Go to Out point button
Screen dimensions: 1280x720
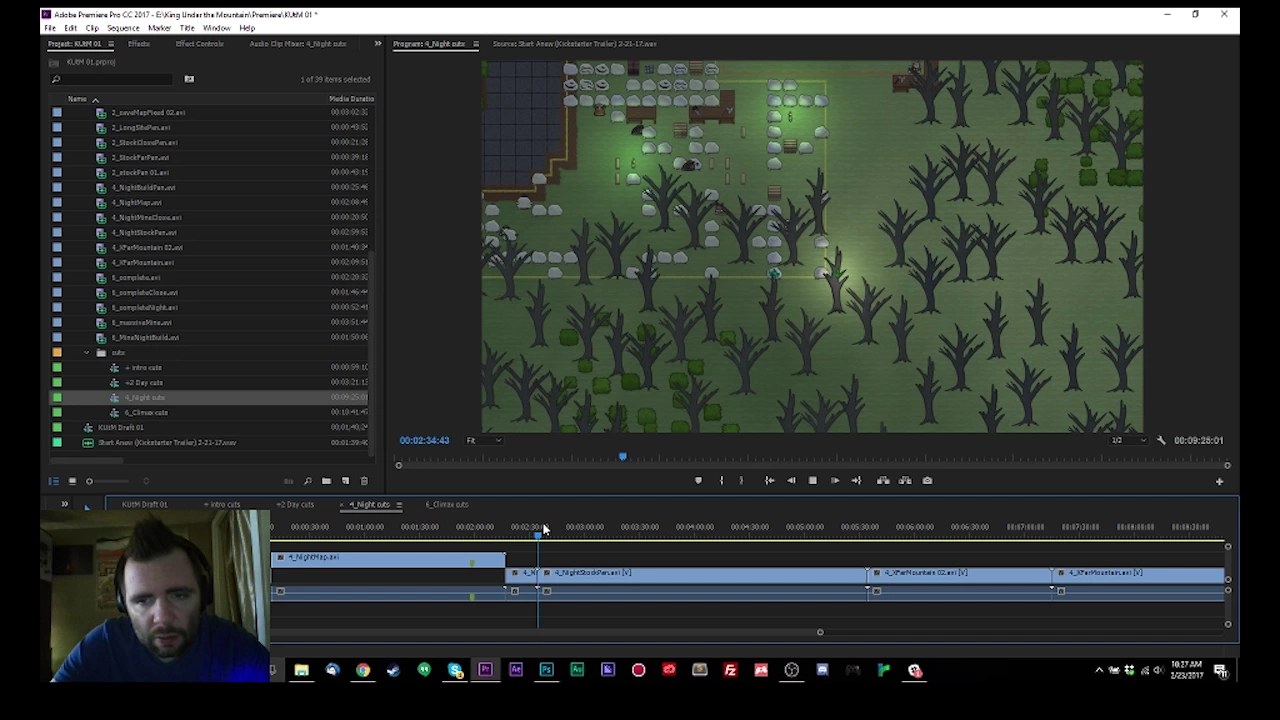856,481
